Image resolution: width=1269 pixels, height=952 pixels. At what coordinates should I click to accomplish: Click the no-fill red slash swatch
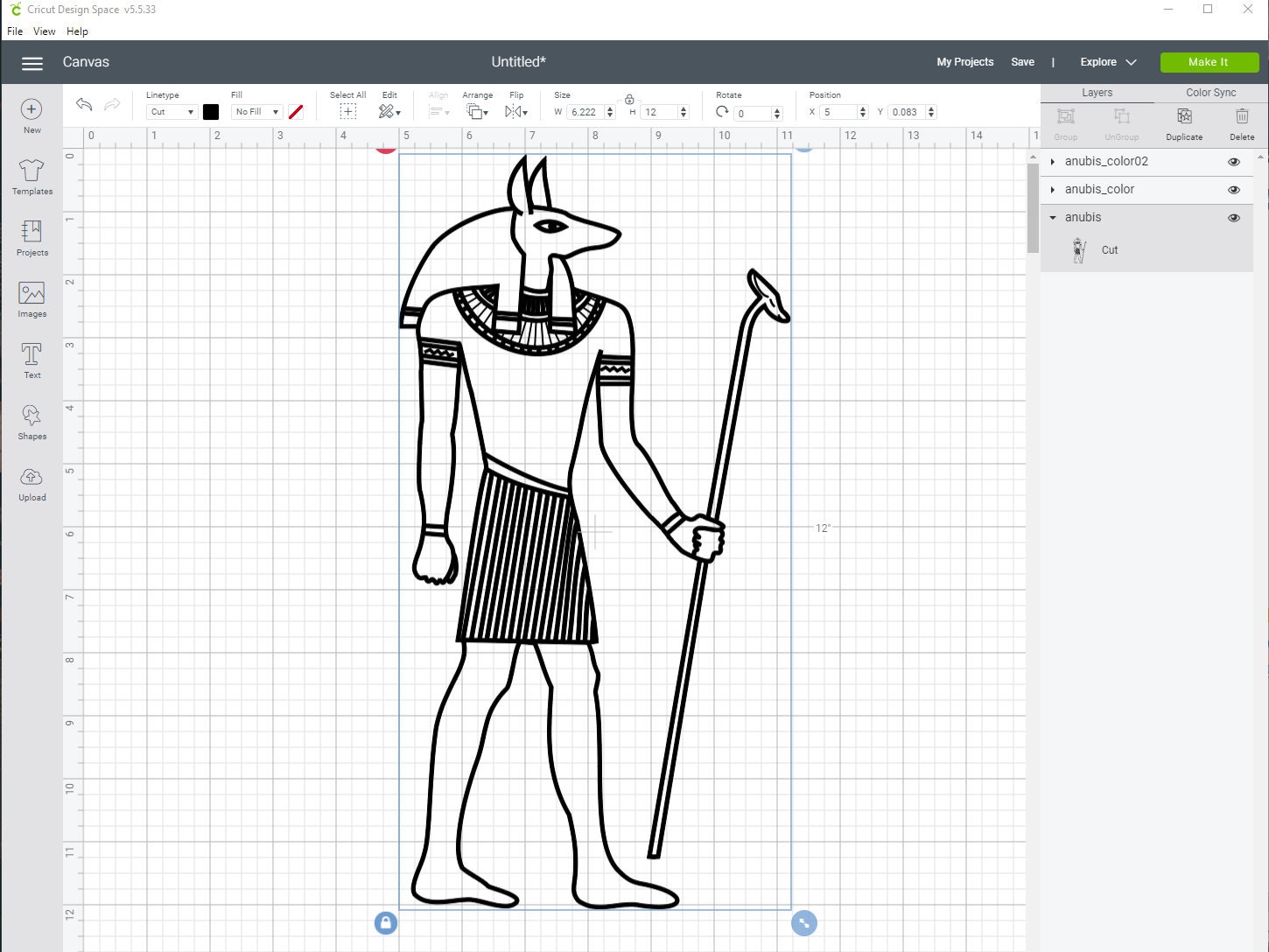click(296, 112)
